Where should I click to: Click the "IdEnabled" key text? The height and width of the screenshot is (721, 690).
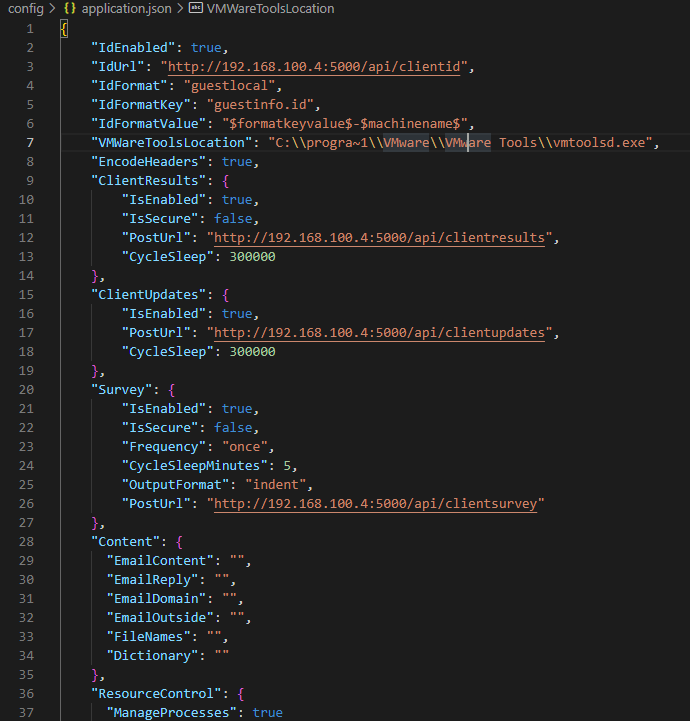[133, 48]
